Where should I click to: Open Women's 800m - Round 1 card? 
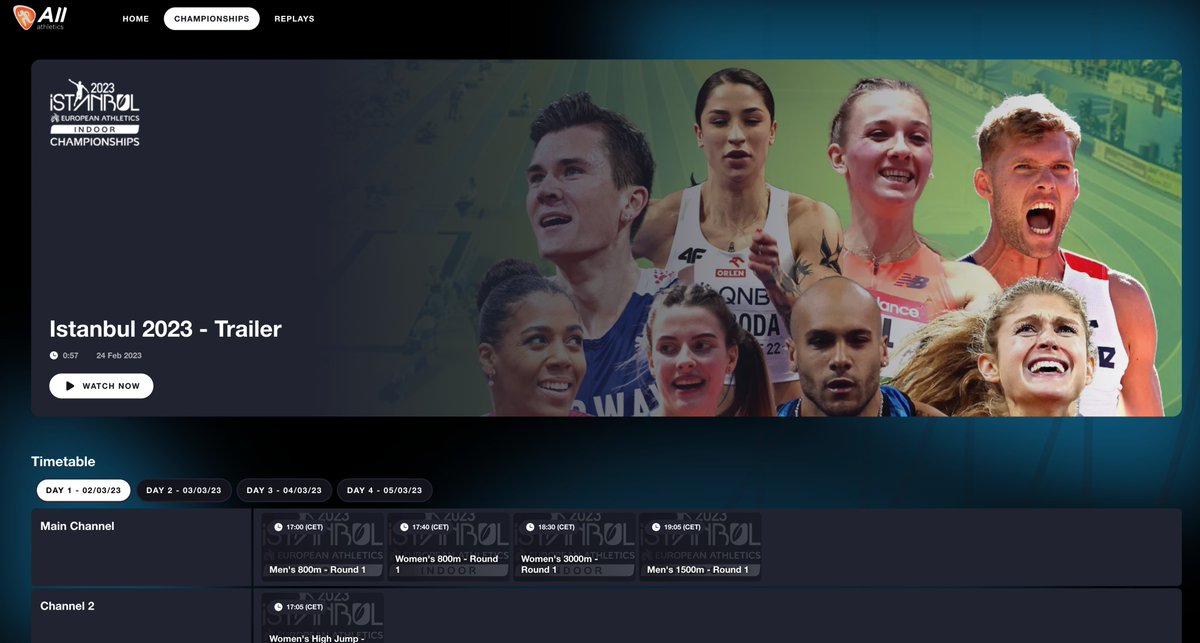[x=449, y=546]
